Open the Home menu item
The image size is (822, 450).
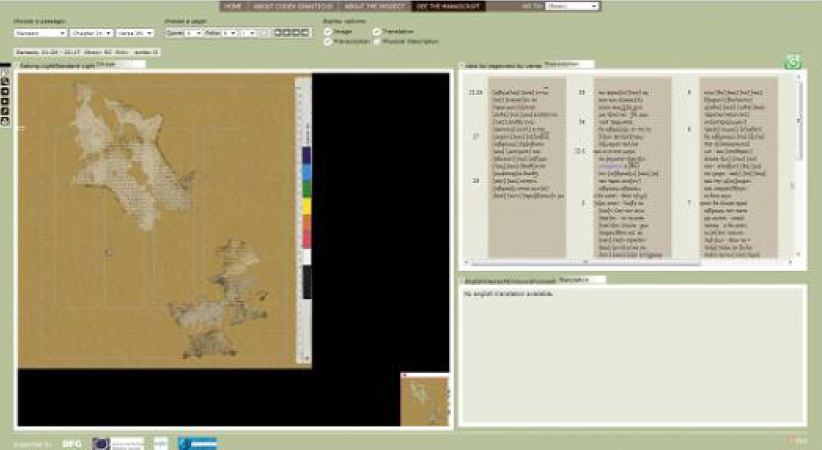[x=233, y=6]
